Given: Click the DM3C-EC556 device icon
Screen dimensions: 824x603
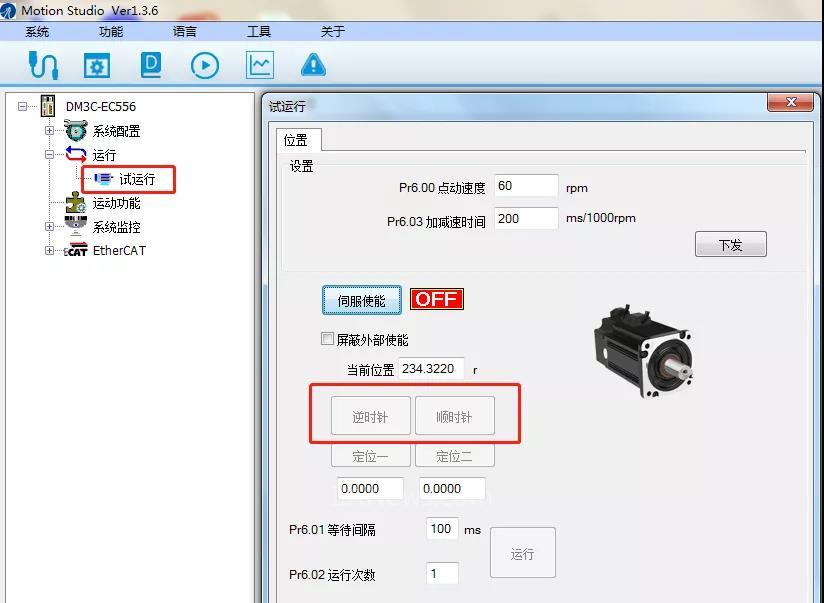Looking at the screenshot, I should coord(48,106).
